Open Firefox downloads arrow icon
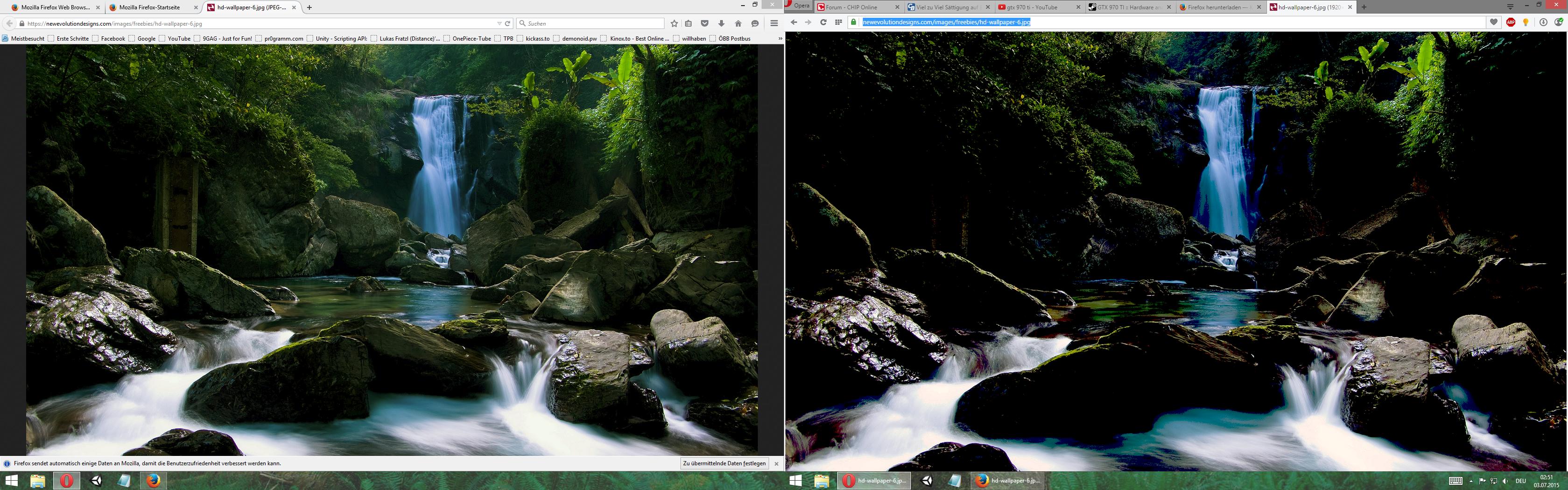 coord(721,24)
